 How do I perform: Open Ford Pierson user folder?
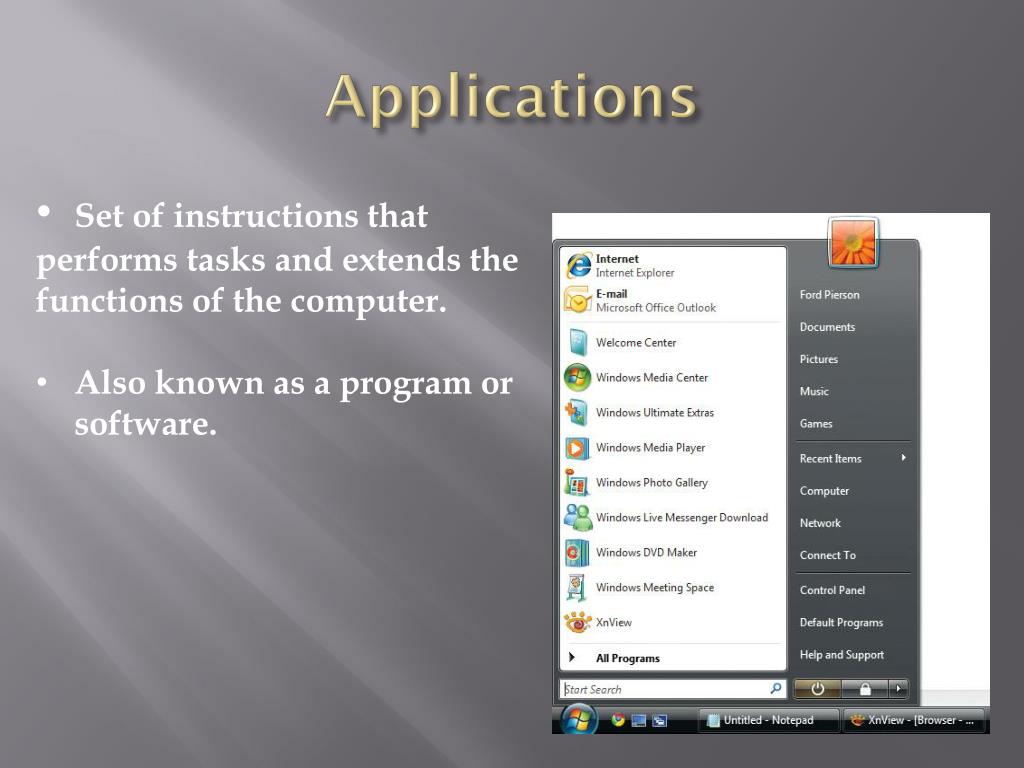[829, 295]
